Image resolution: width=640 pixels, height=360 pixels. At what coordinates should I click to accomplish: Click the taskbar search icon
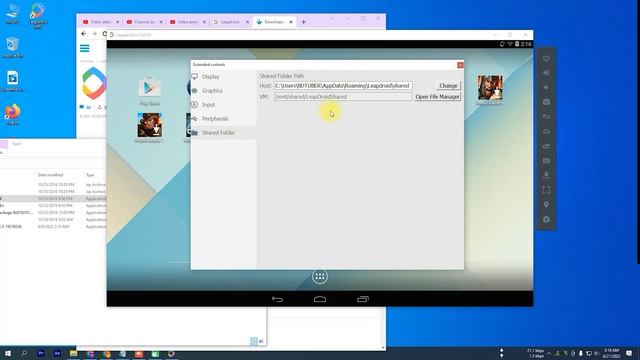[x=24, y=353]
